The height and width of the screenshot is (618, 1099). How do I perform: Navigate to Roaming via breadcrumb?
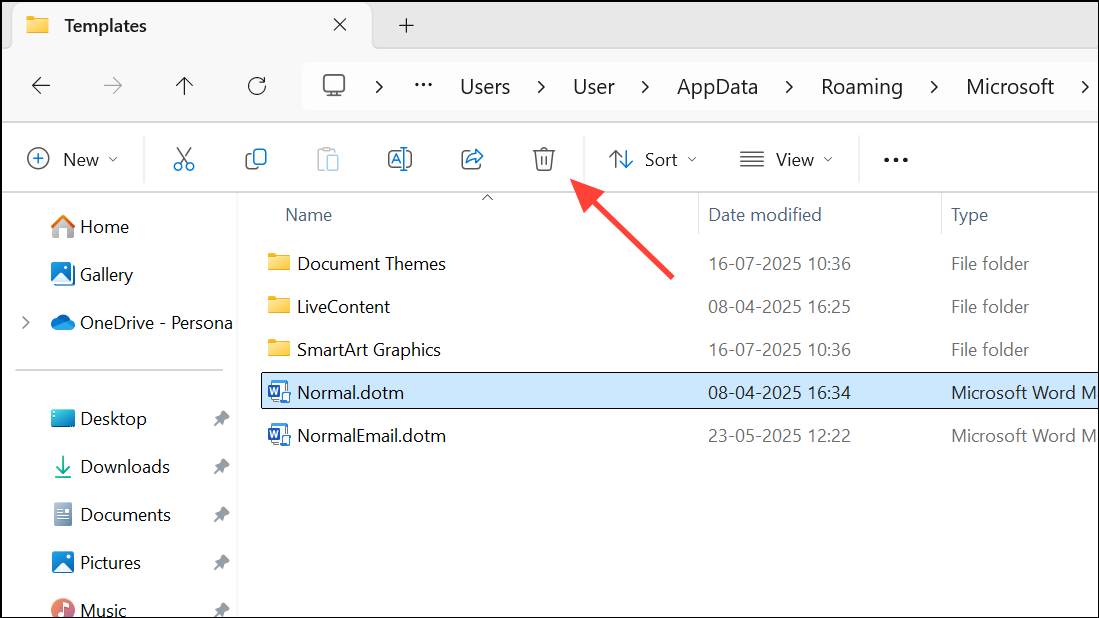pos(861,86)
